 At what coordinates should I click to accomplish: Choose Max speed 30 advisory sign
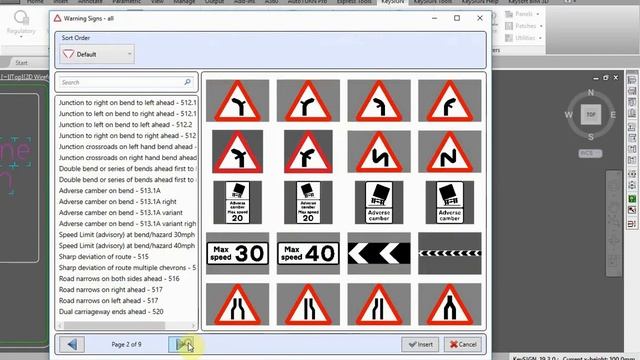(237, 253)
